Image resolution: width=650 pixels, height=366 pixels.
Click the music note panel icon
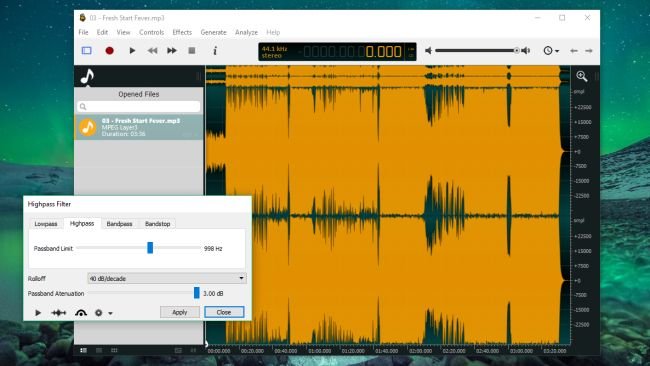click(87, 76)
